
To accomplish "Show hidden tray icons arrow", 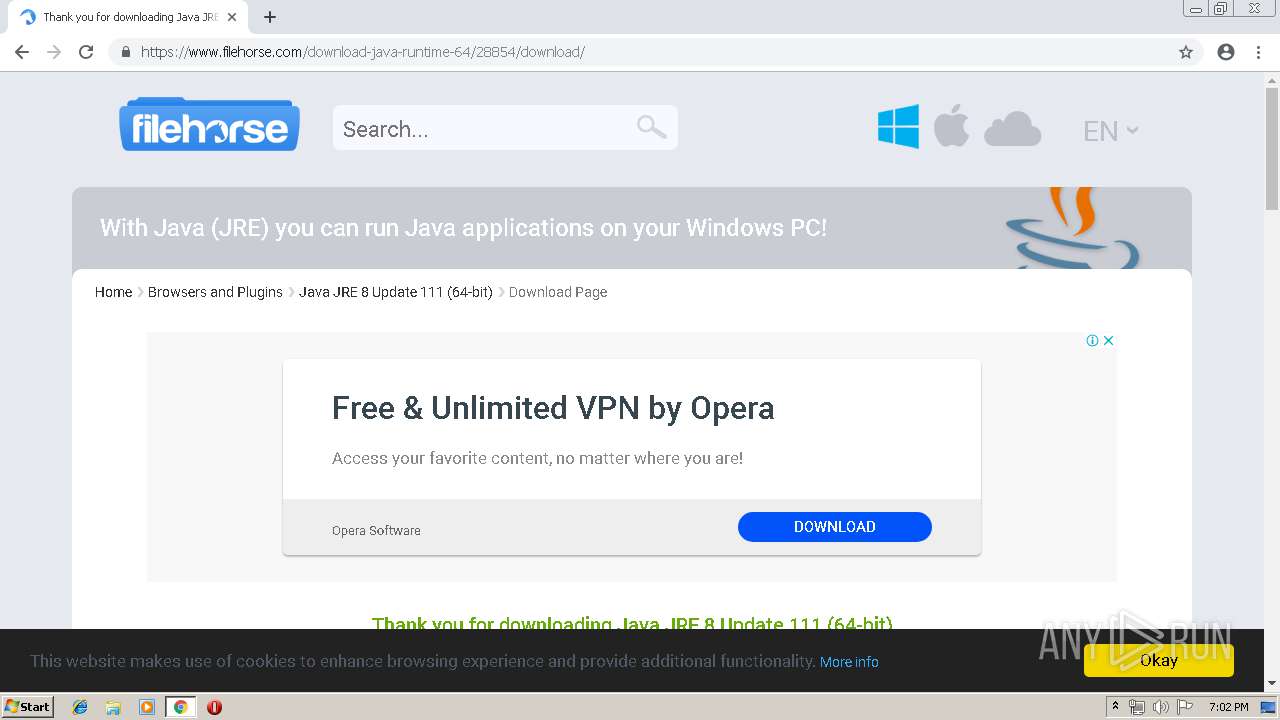I will (1115, 707).
